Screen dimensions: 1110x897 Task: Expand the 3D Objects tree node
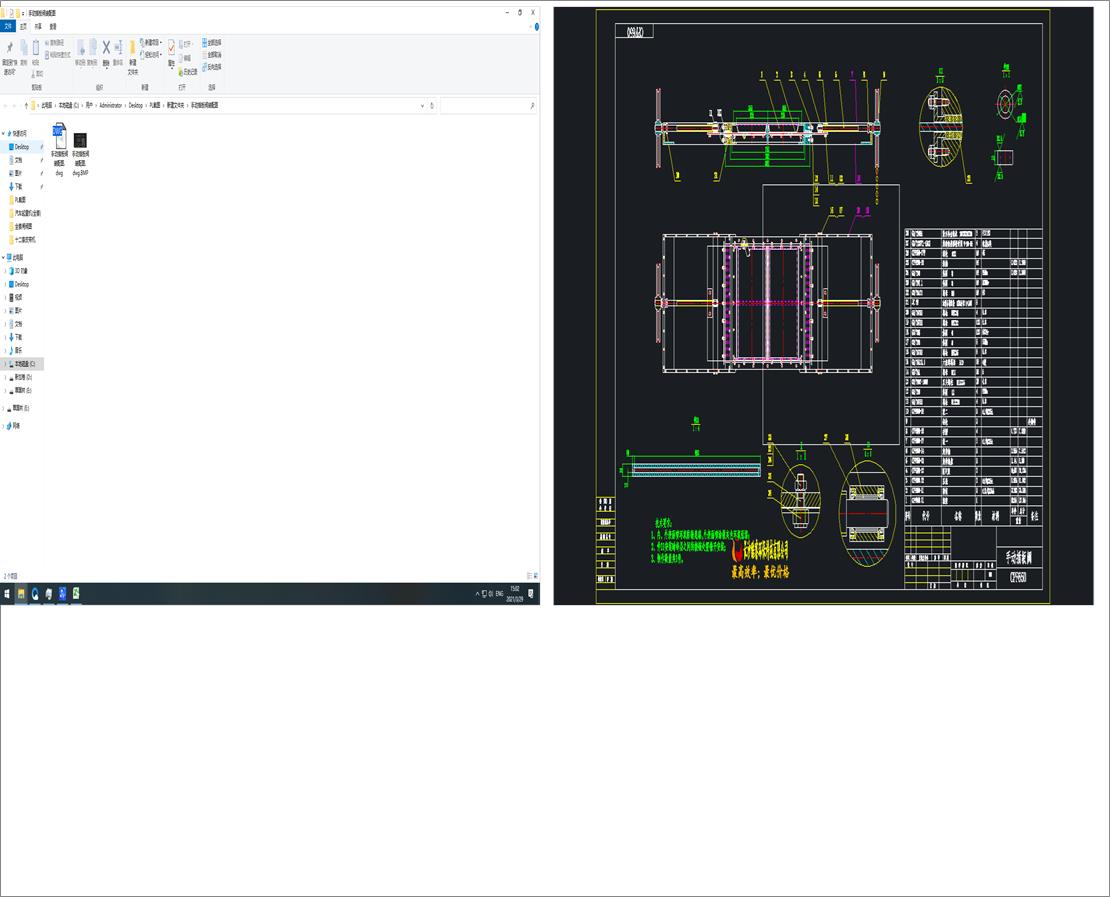point(5,271)
